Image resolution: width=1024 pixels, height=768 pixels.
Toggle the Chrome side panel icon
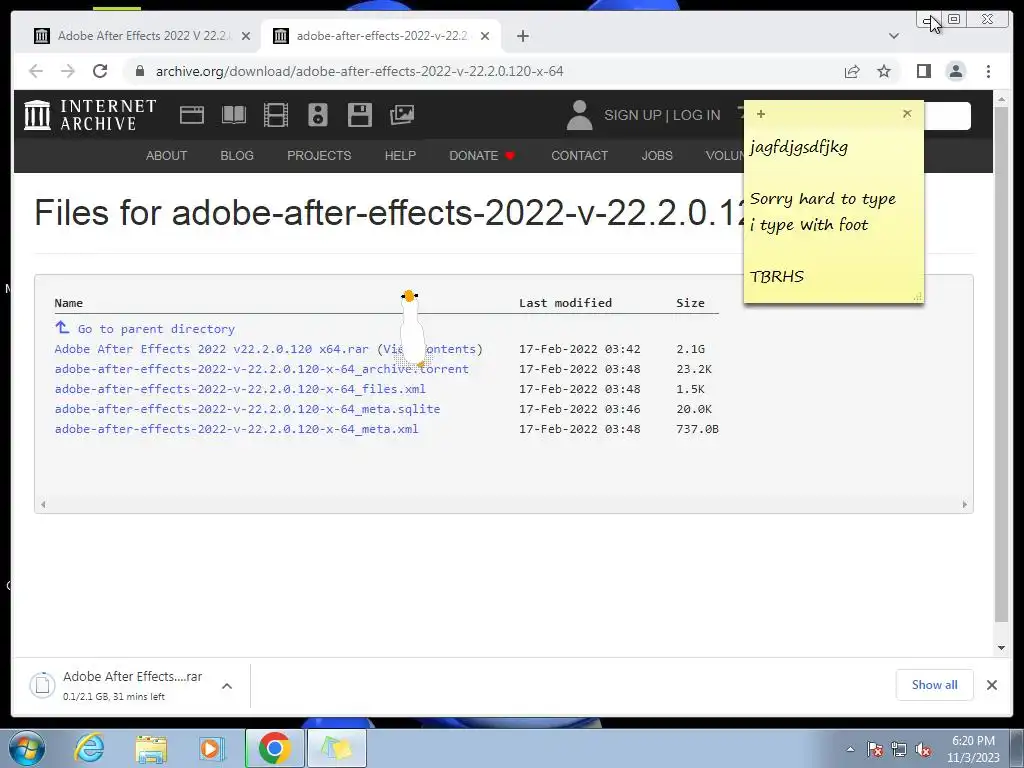[x=923, y=71]
